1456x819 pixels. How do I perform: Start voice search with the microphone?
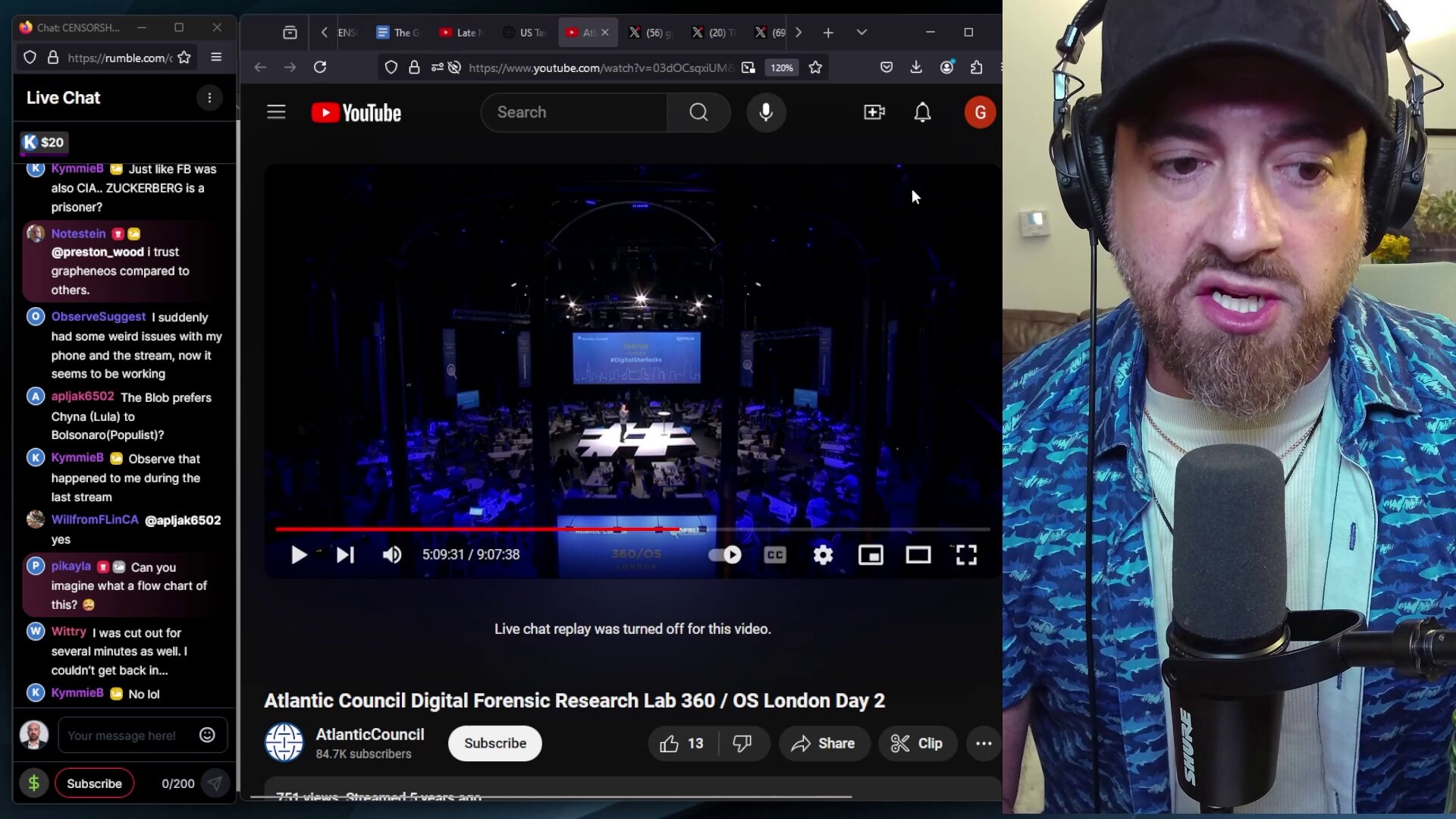[766, 112]
